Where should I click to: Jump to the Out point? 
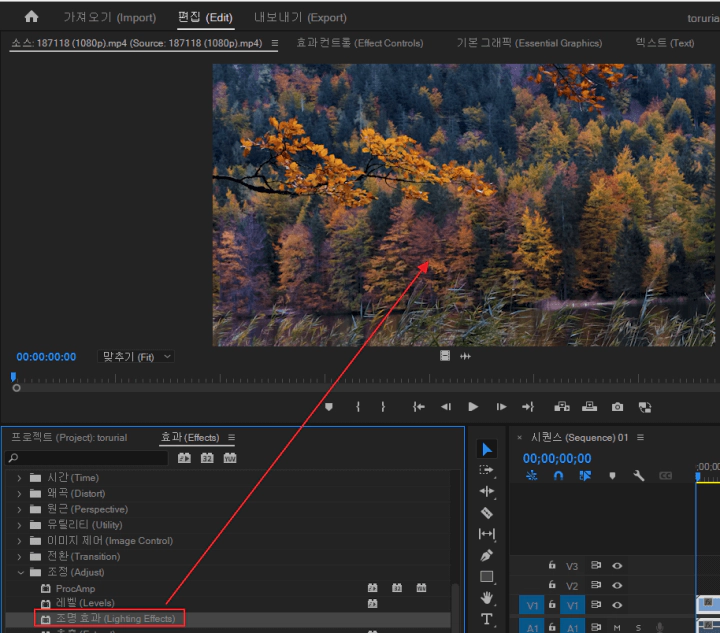point(528,407)
